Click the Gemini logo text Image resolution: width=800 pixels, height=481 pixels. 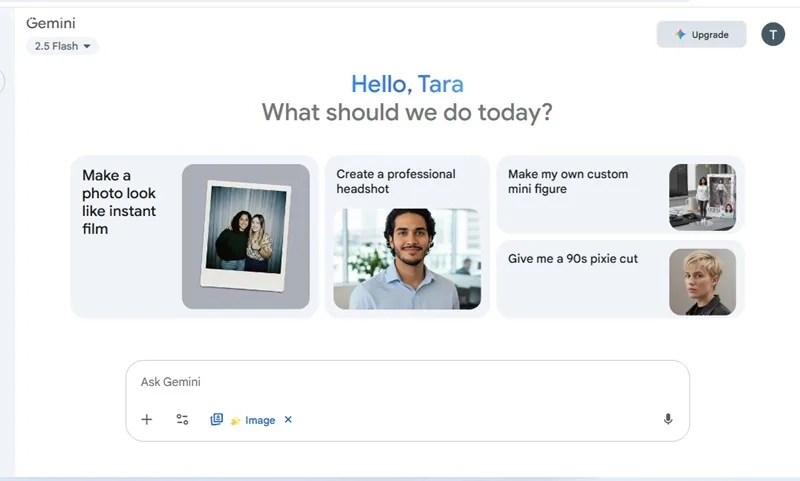click(x=51, y=23)
